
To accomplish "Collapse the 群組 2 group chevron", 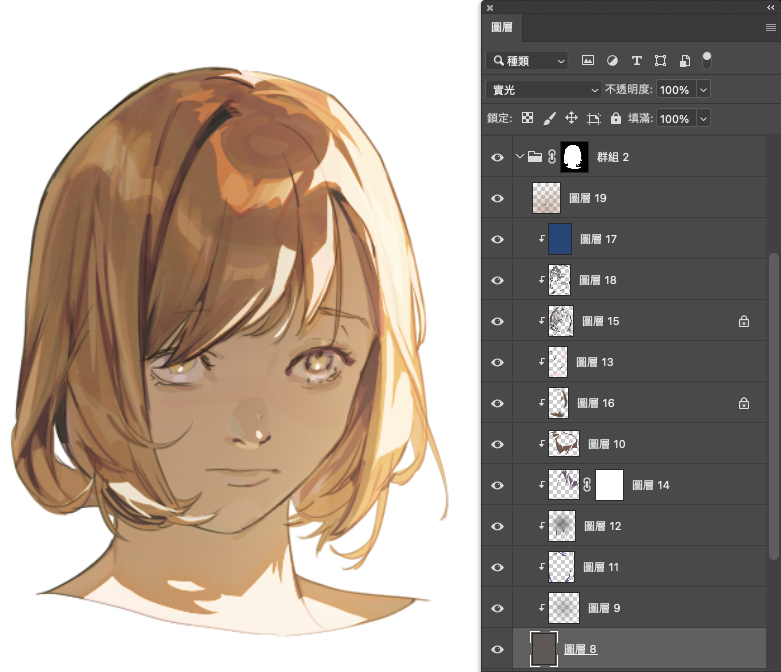I will click(x=520, y=156).
